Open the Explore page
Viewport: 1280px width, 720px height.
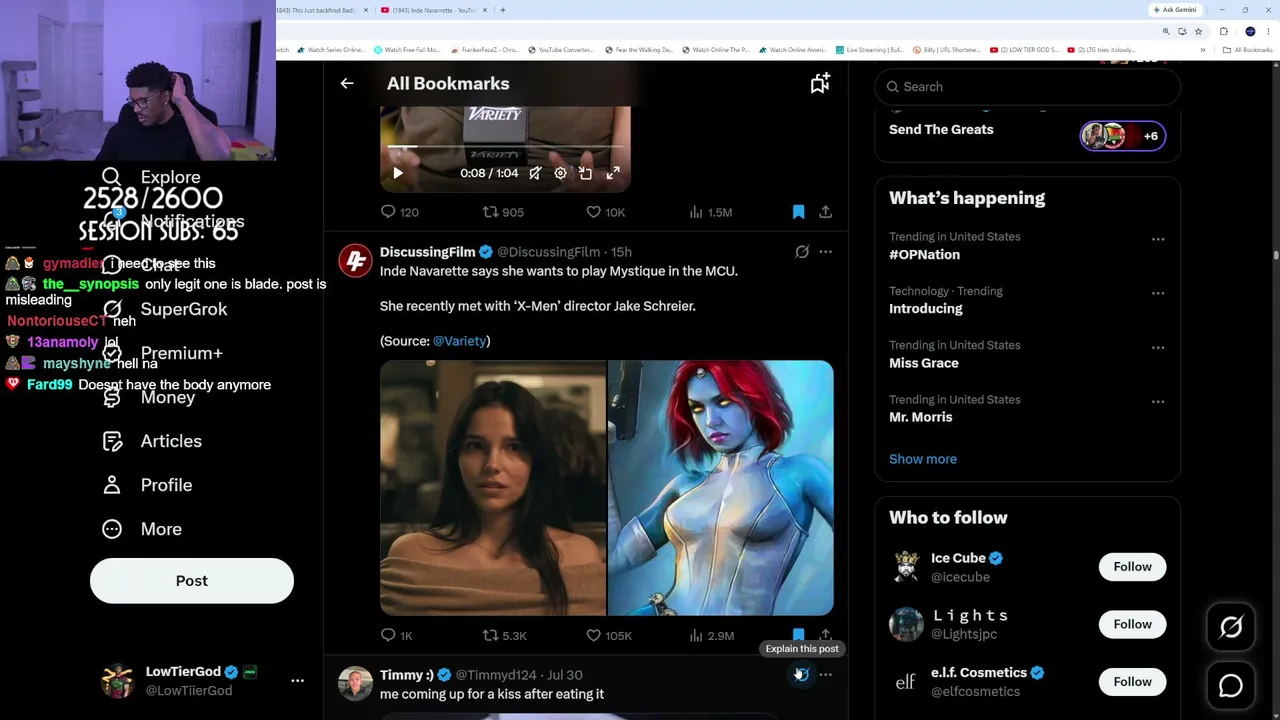[x=151, y=177]
